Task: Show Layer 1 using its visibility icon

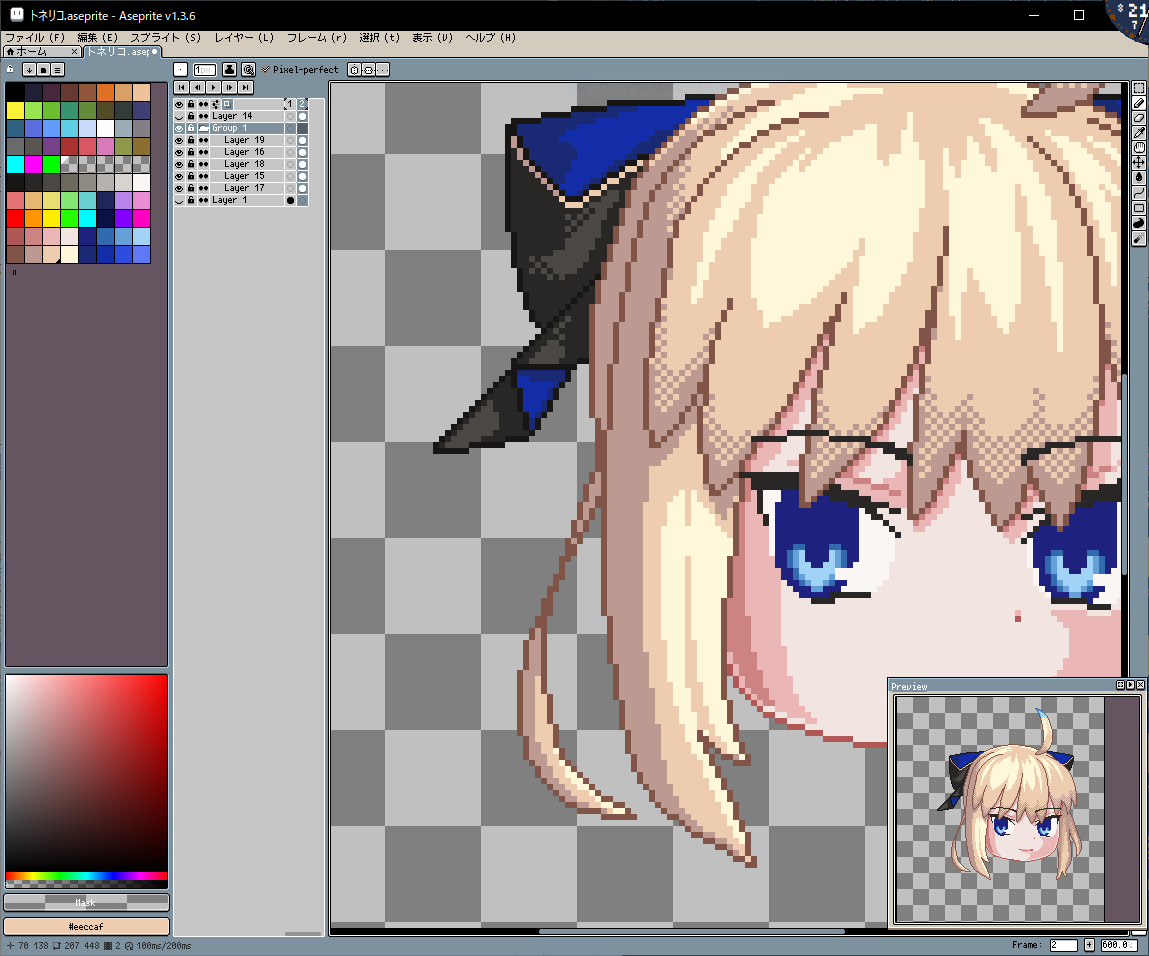Action: pyautogui.click(x=180, y=200)
